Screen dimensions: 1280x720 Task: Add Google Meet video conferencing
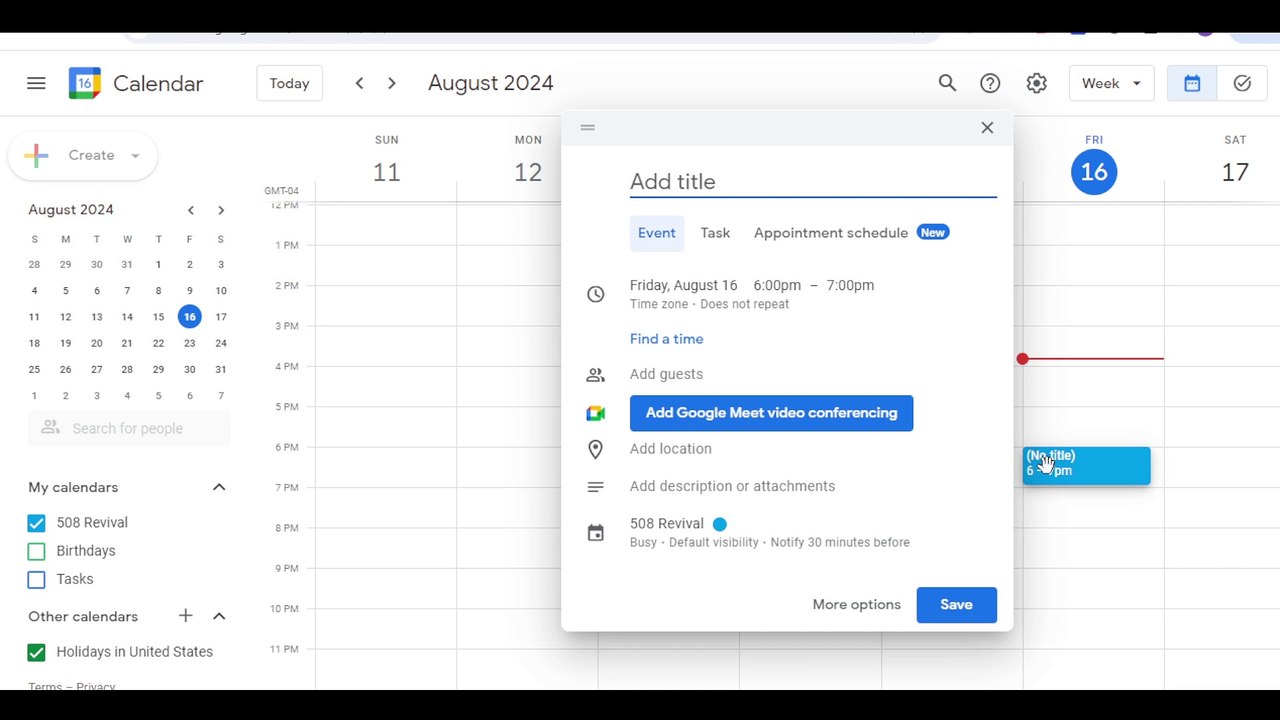tap(771, 413)
